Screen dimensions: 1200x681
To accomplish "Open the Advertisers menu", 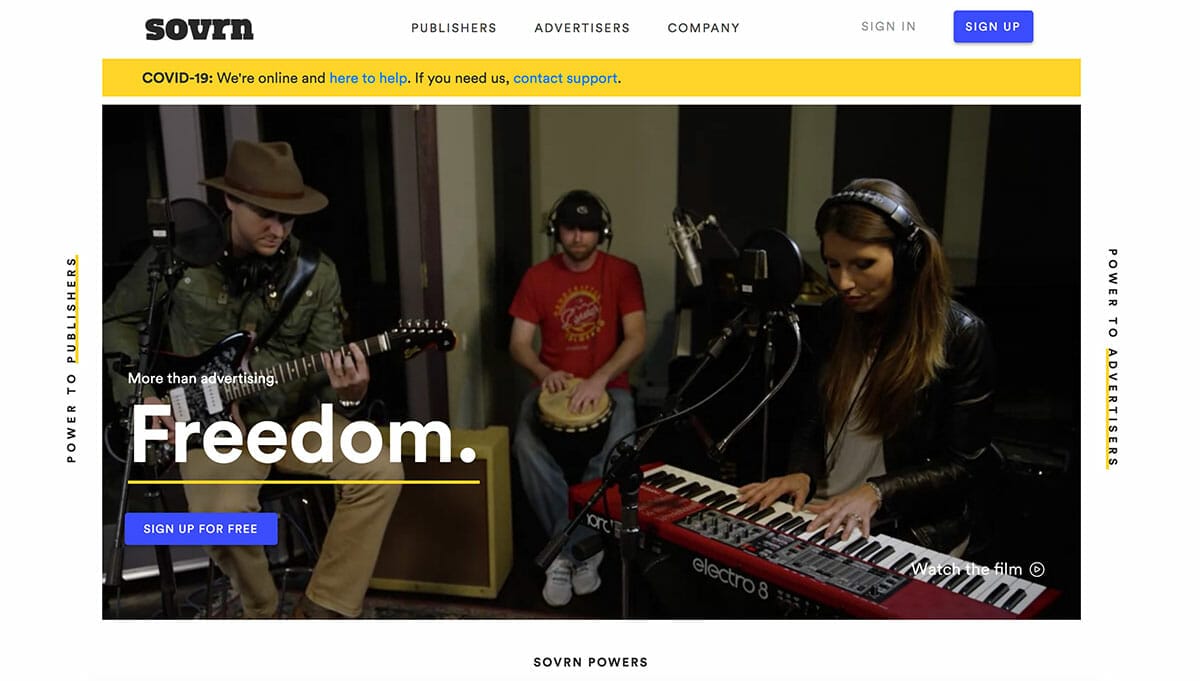I will [582, 28].
